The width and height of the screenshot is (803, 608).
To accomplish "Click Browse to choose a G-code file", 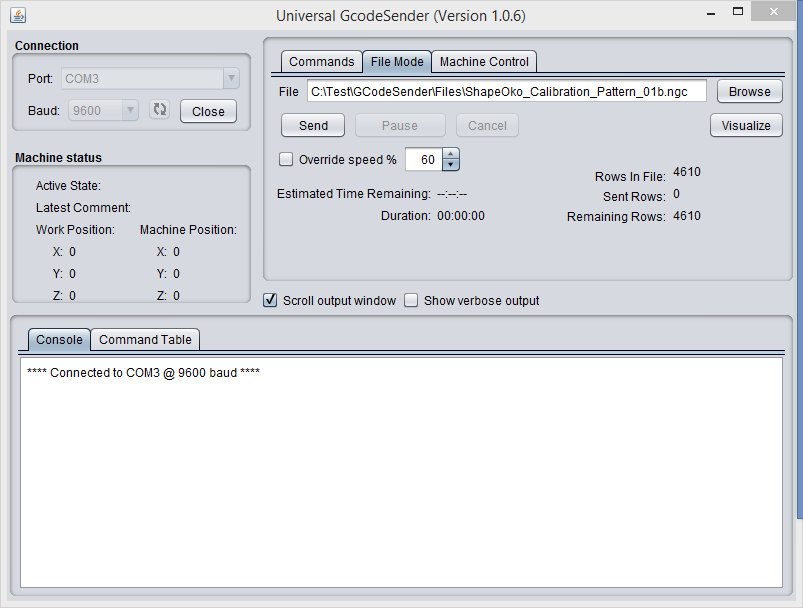I will (x=749, y=91).
